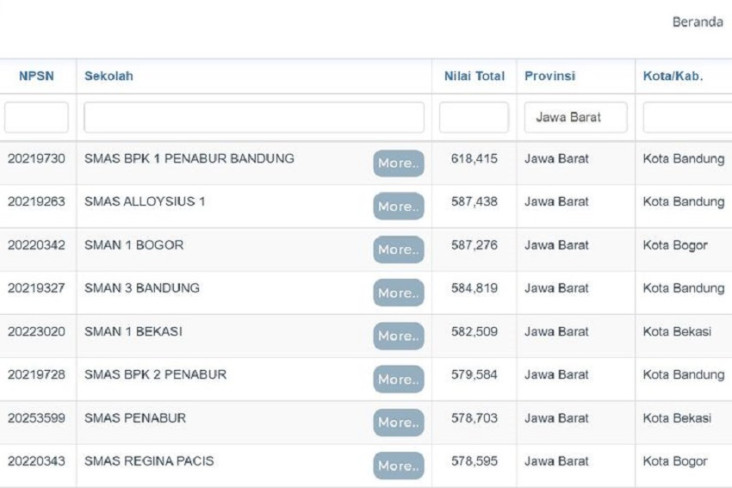
Task: Select NPSN 20220343
Action: point(36,461)
